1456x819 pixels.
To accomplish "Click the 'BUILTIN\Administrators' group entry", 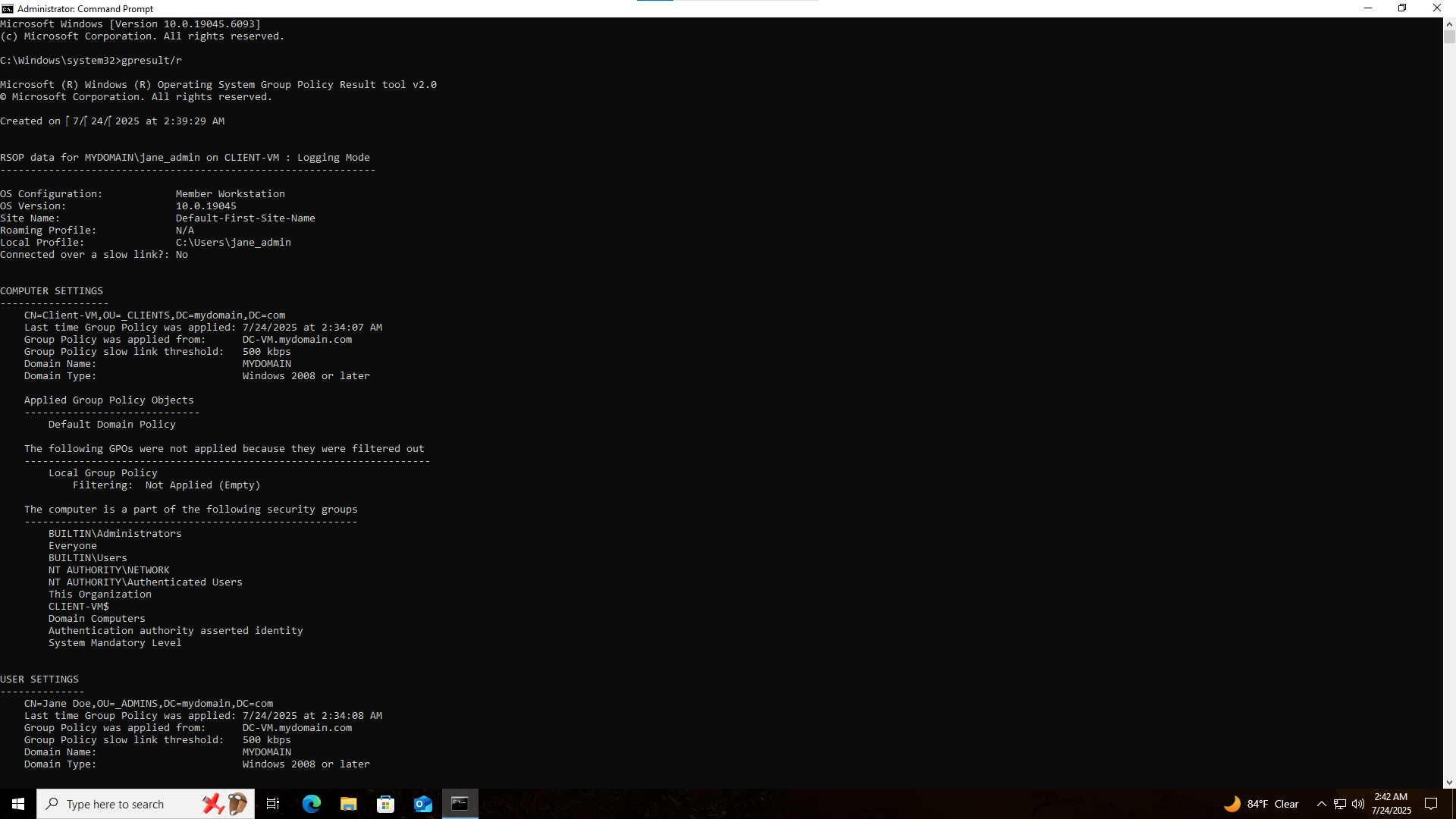I will [x=115, y=533].
